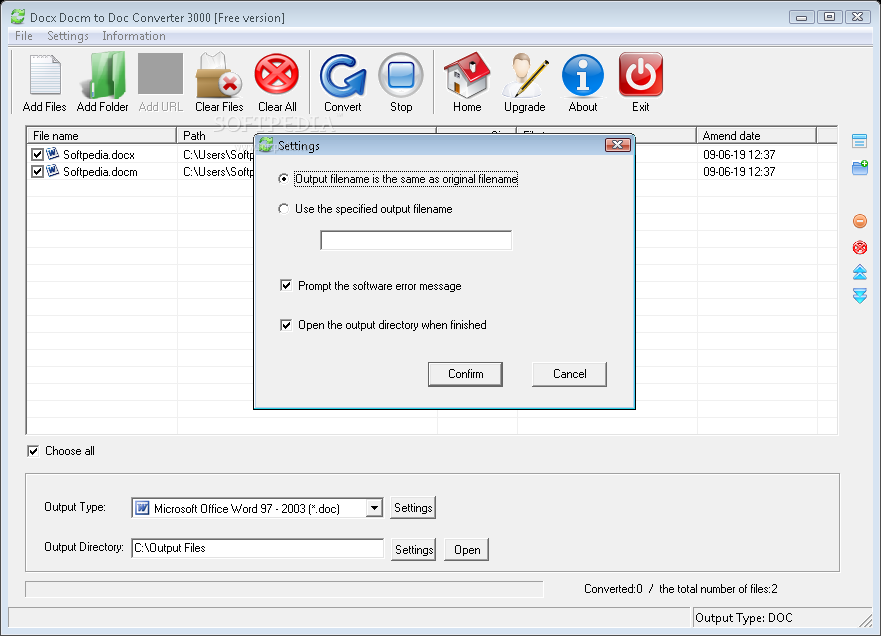Click the add-folder sidebar icon with green plus
881x636 pixels.
(860, 167)
